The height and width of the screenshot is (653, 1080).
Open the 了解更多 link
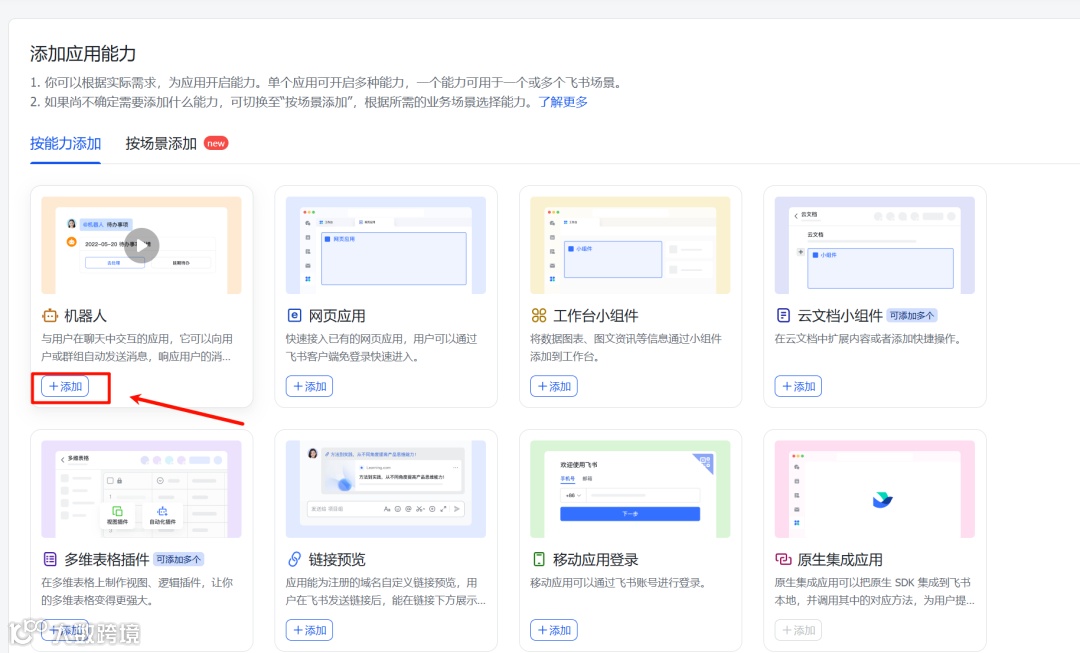[x=563, y=102]
